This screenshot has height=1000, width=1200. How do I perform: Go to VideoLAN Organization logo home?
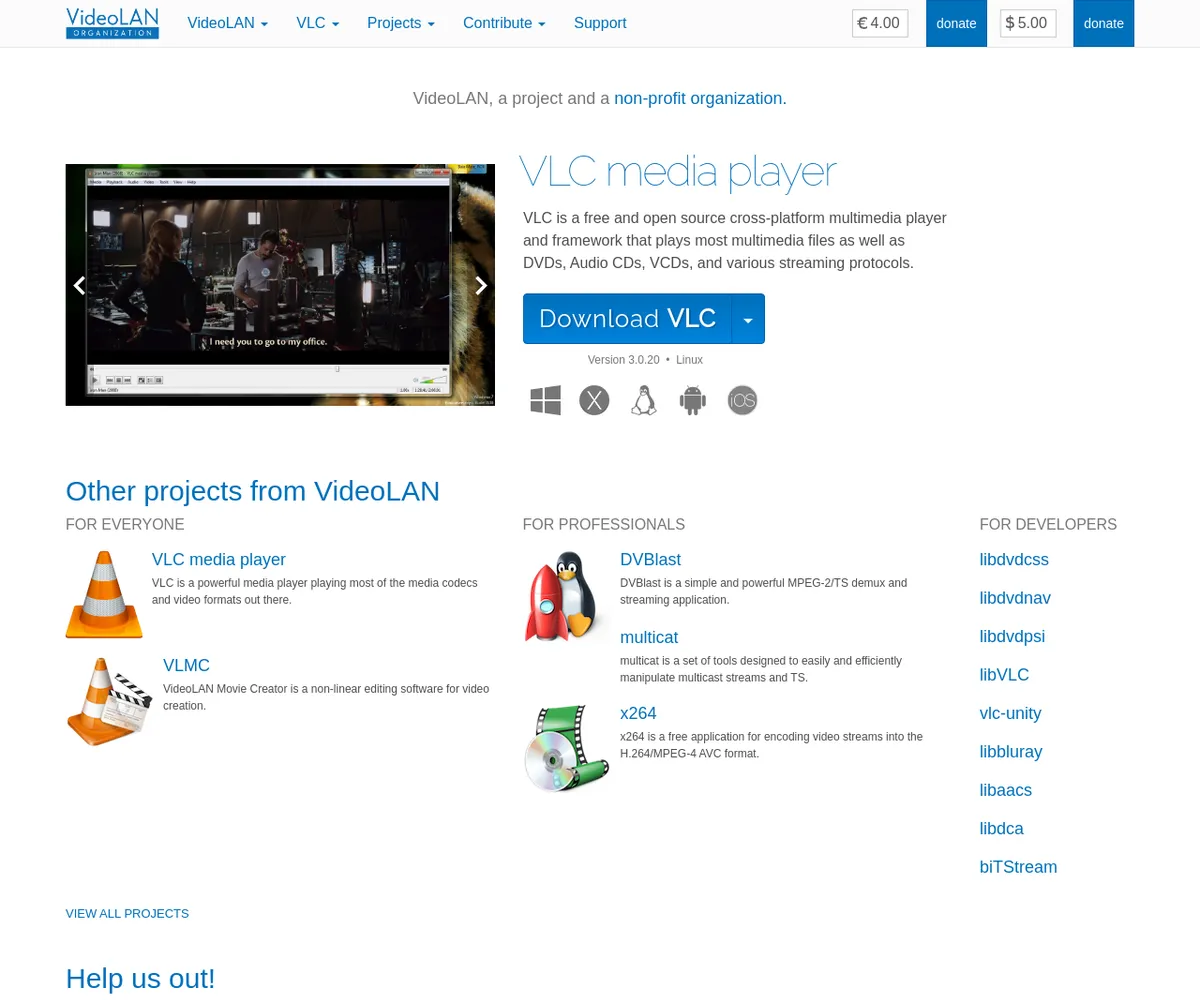[112, 23]
